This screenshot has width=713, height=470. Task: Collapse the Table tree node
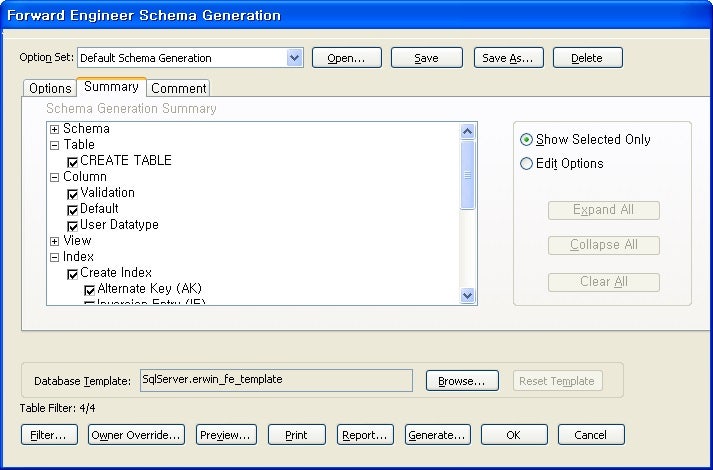tap(54, 145)
